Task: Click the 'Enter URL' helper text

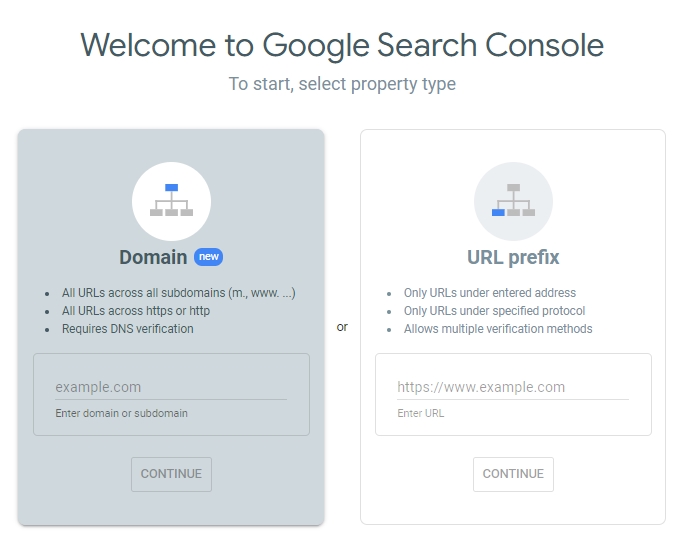Action: 421,413
